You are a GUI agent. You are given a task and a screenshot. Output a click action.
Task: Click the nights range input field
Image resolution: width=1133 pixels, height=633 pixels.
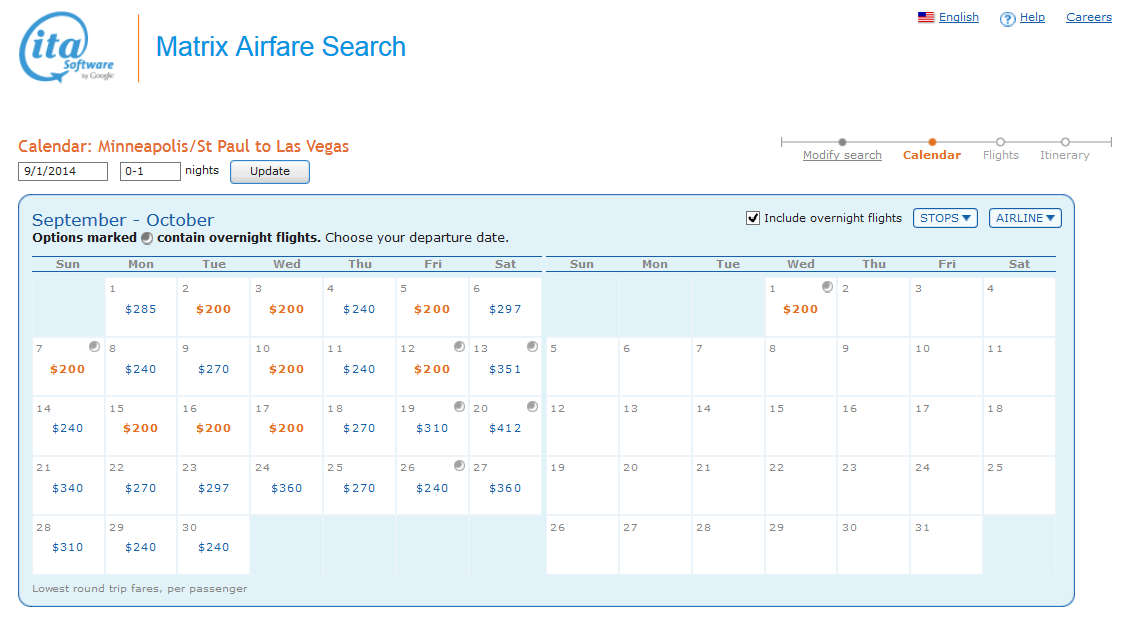click(150, 171)
